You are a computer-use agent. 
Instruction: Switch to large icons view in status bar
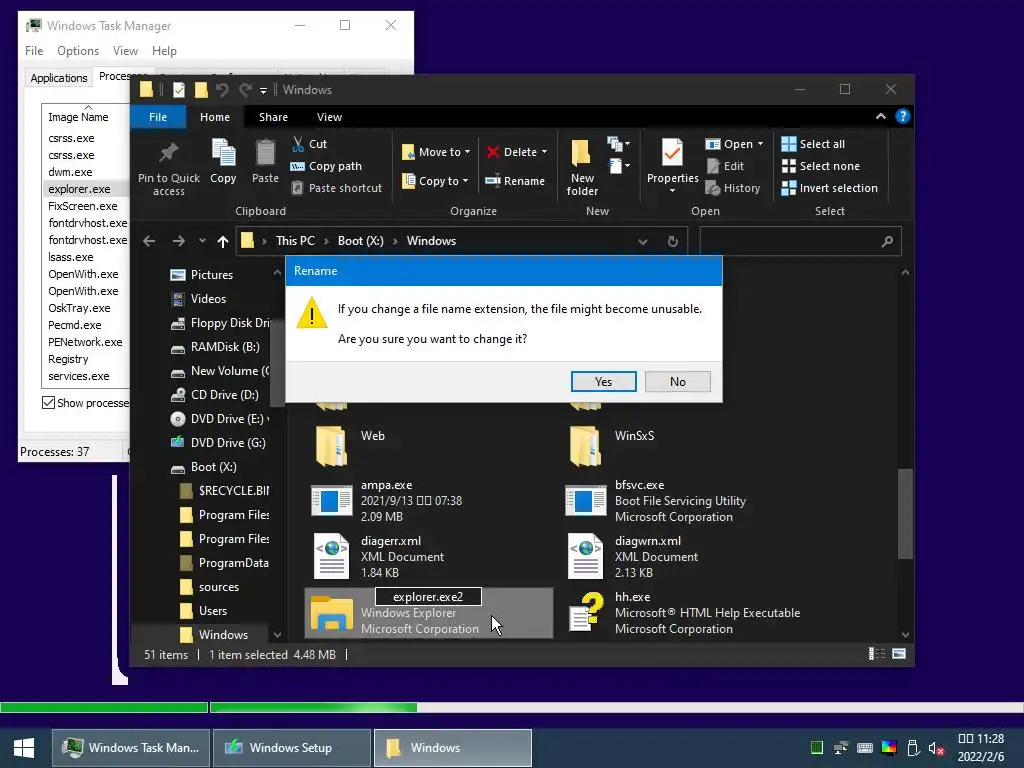[899, 654]
